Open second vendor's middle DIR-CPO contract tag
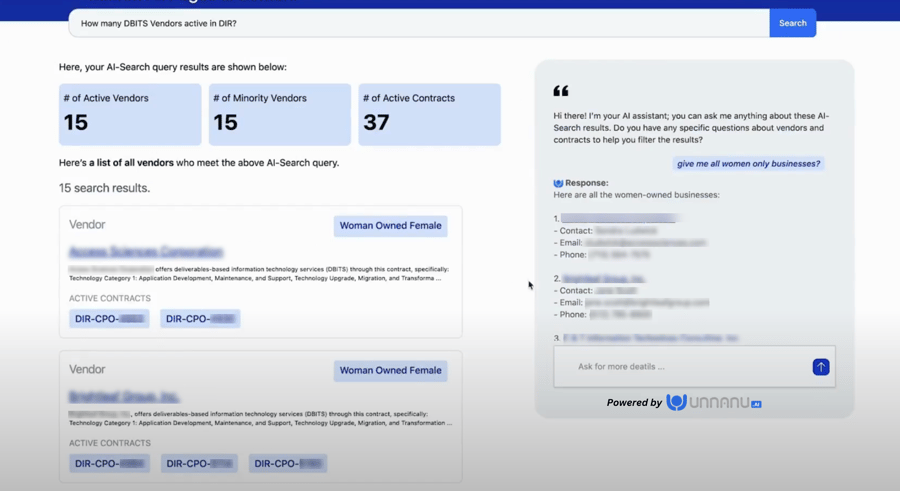 [x=199, y=463]
